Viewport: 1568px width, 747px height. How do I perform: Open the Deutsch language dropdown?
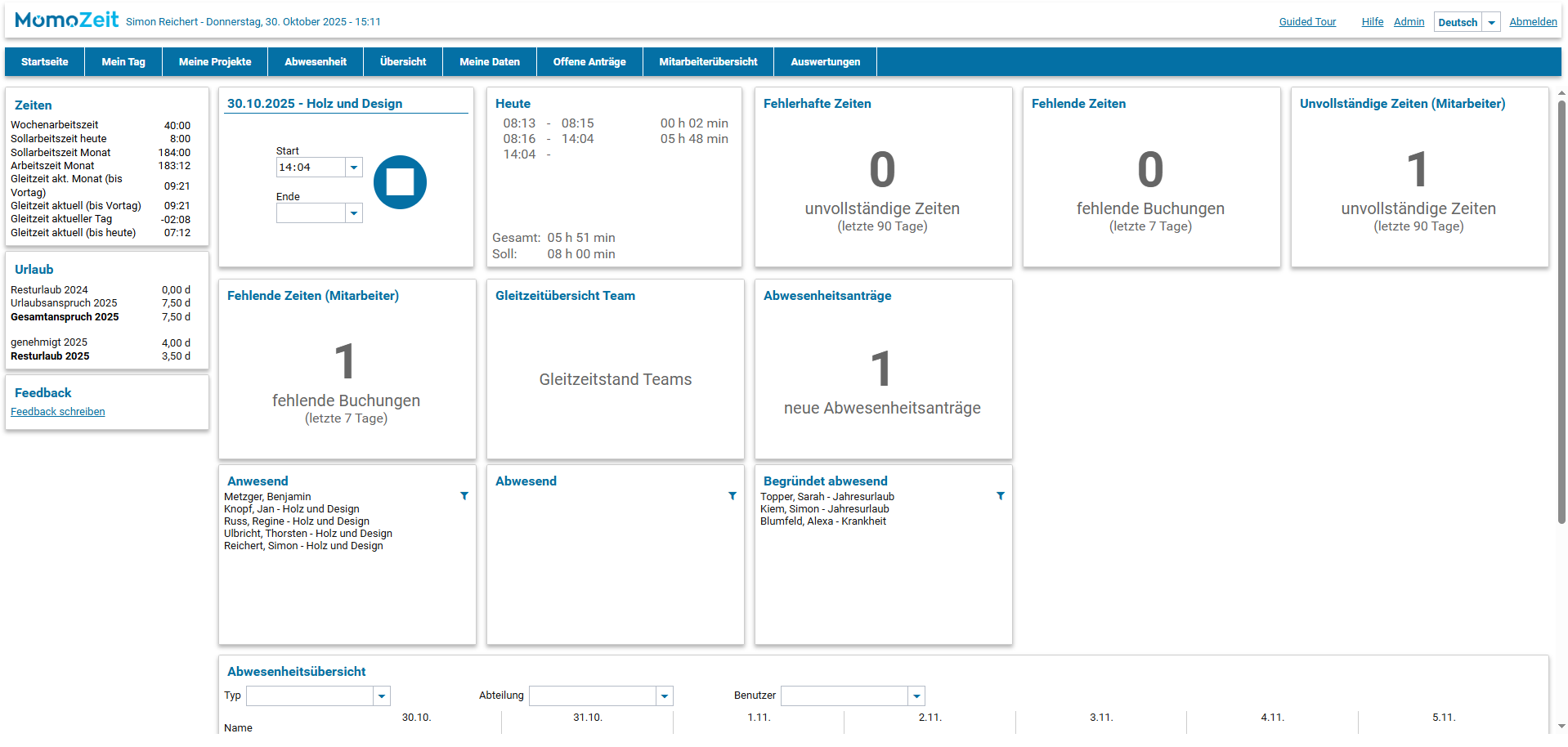pos(1491,23)
